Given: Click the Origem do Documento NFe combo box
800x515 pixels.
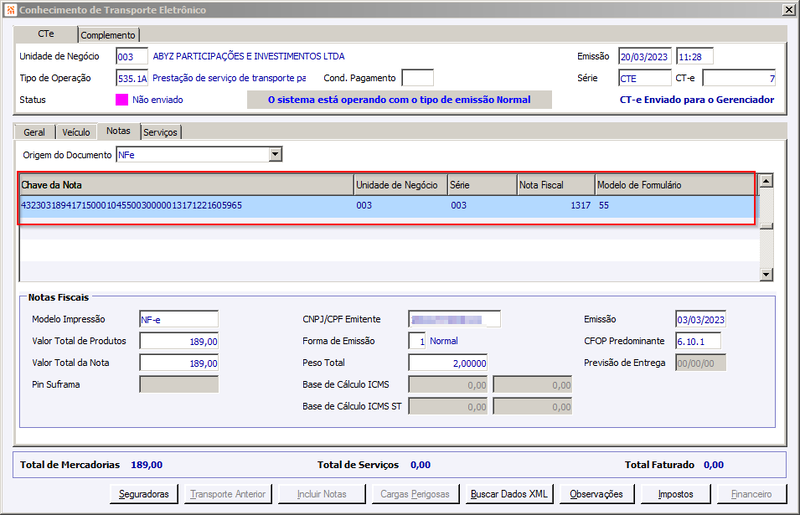Looking at the screenshot, I should tap(199, 154).
